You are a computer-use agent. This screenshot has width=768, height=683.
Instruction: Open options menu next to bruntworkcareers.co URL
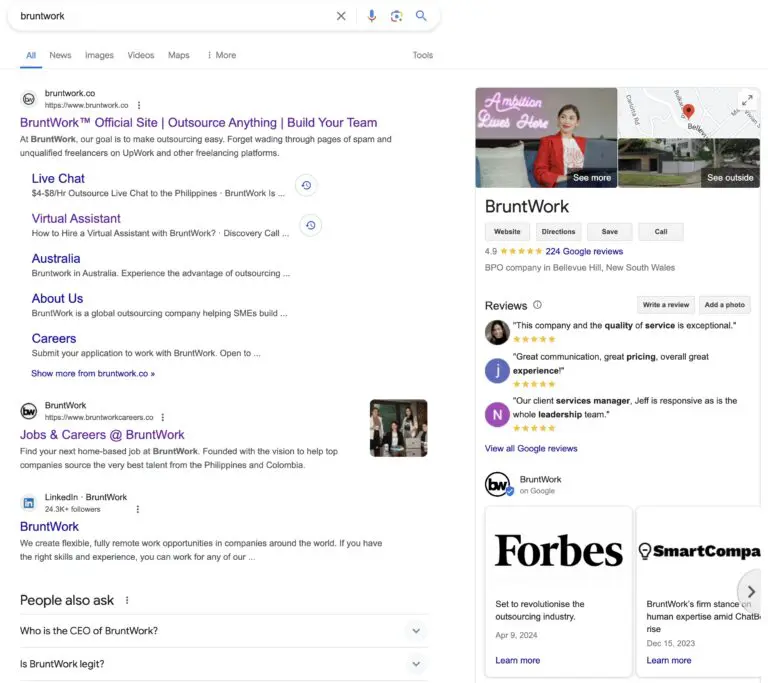click(163, 417)
